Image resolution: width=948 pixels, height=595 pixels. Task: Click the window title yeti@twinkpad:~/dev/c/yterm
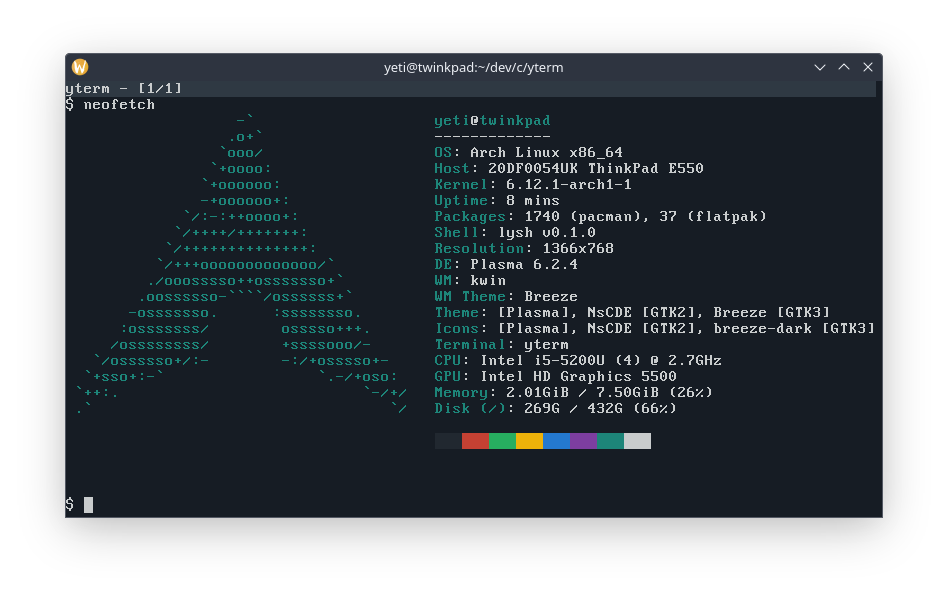point(473,67)
